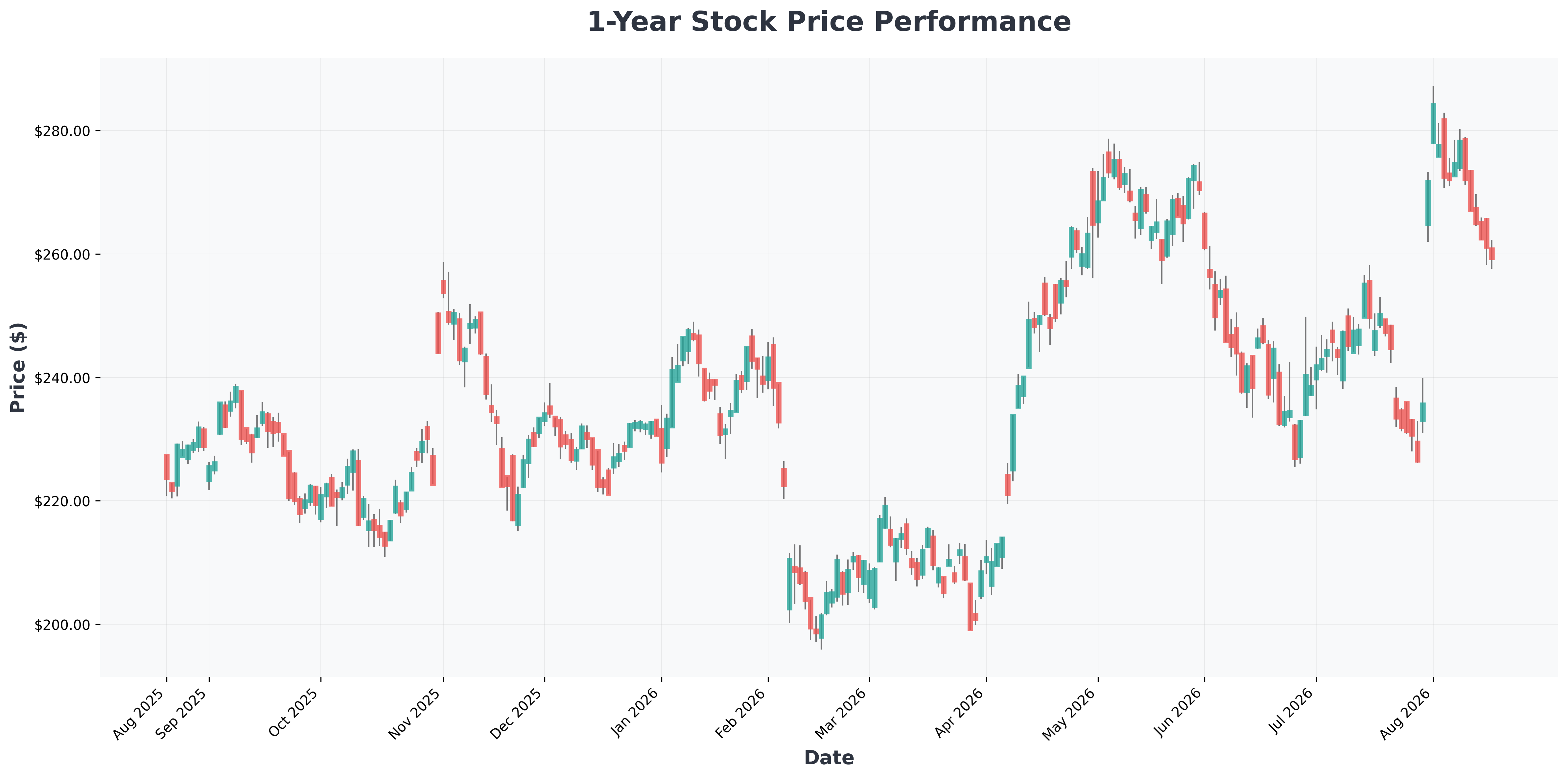The height and width of the screenshot is (778, 1568).
Task: Click the 'Price ($)' y-axis title
Action: (18, 368)
